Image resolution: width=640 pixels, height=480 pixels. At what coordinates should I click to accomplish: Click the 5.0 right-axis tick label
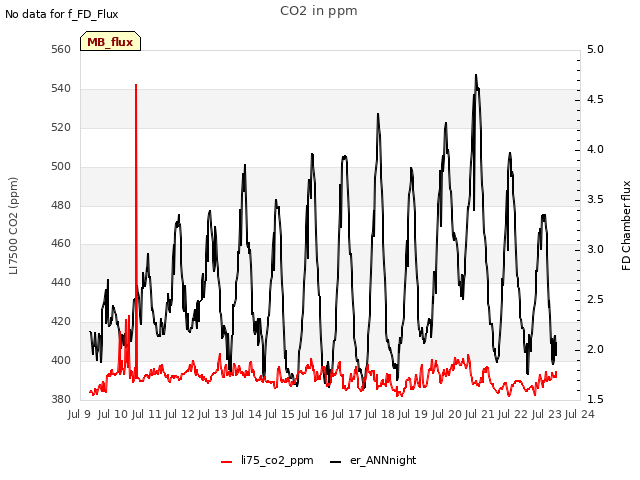pyautogui.click(x=595, y=49)
